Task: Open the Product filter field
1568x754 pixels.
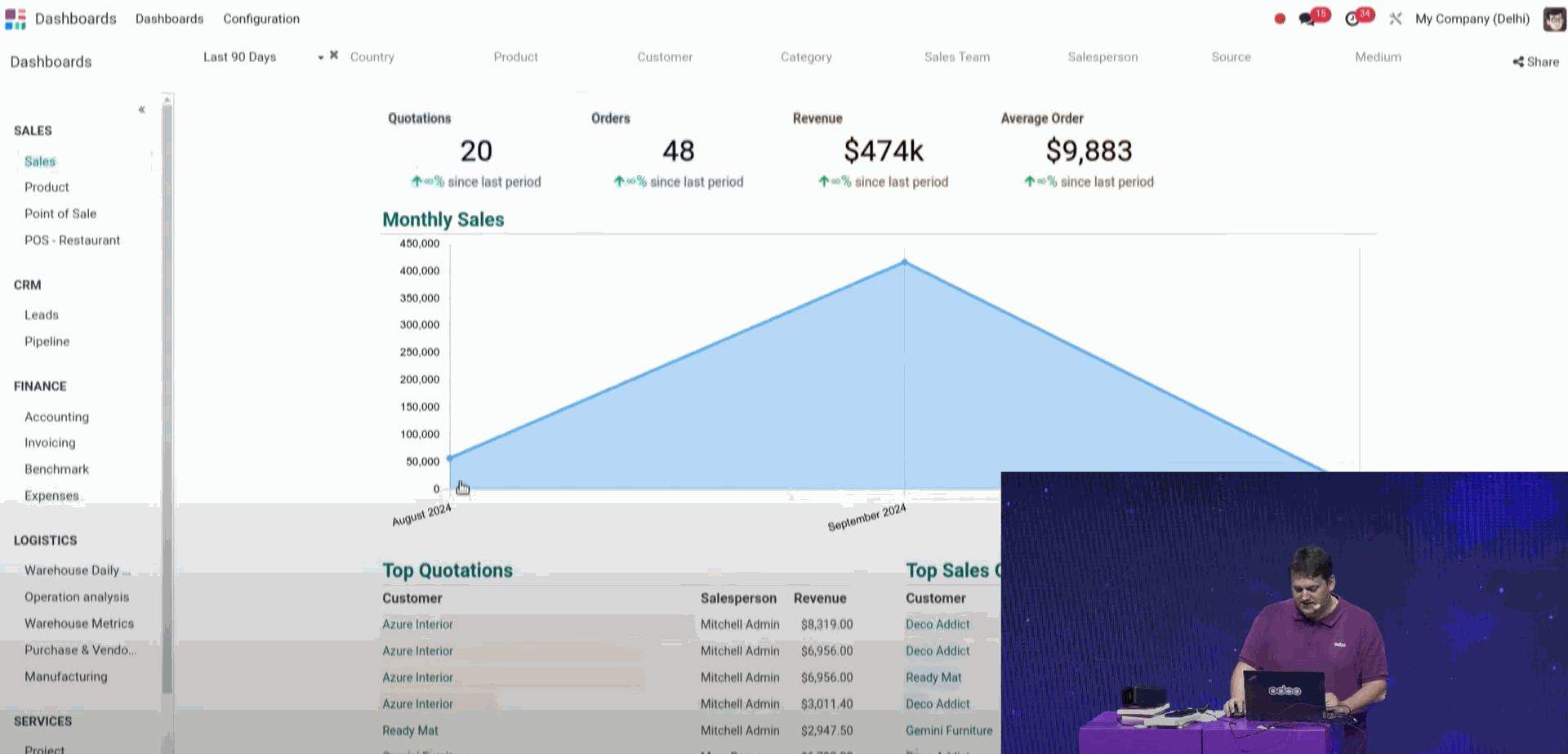Action: 515,57
